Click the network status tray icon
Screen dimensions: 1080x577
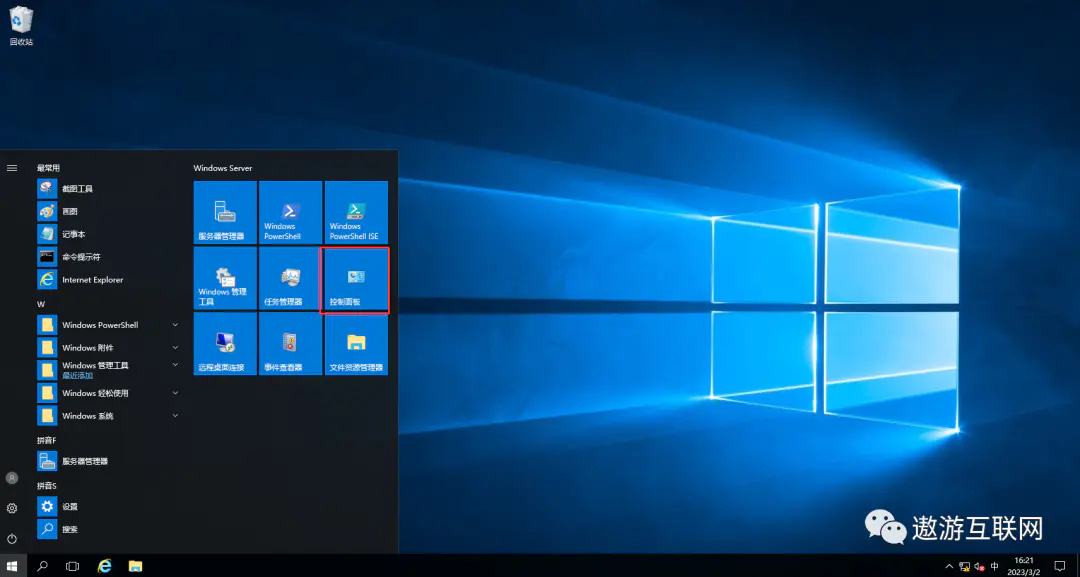click(x=964, y=567)
